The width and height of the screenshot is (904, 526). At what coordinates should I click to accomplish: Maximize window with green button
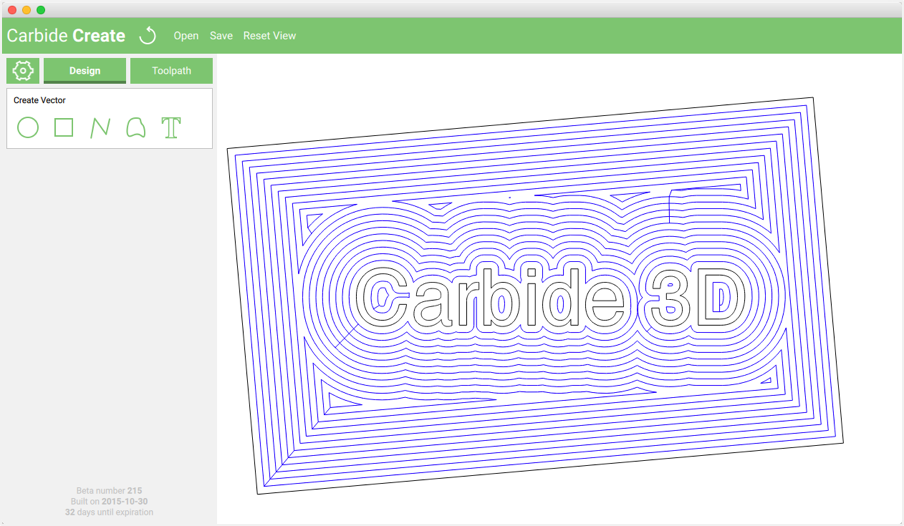point(41,10)
